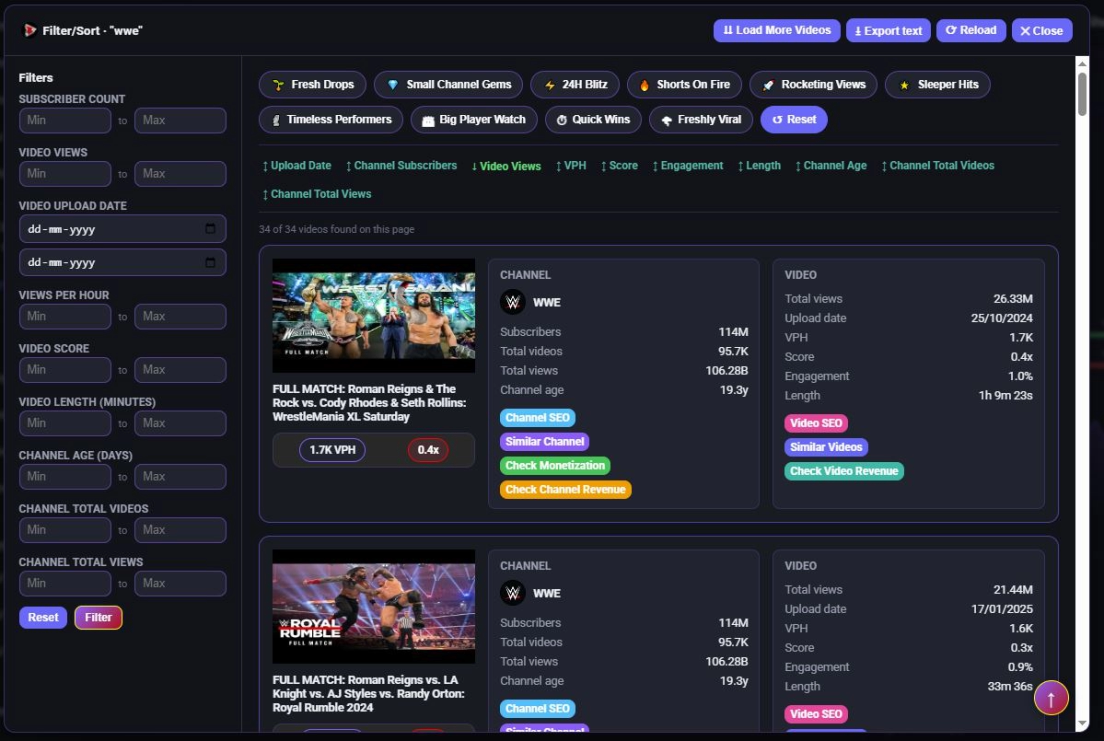The width and height of the screenshot is (1104, 741).
Task: Apply the Fresh Drops preset
Action: 313,85
